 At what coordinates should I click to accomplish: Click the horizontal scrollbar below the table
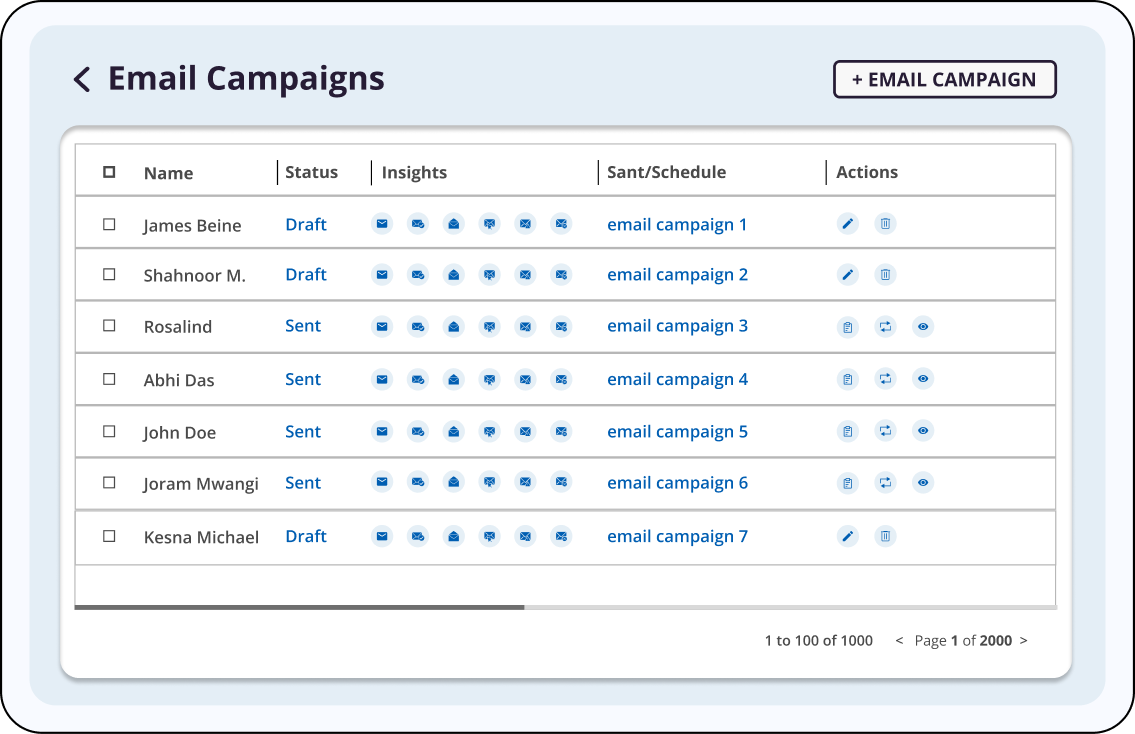coord(299,607)
